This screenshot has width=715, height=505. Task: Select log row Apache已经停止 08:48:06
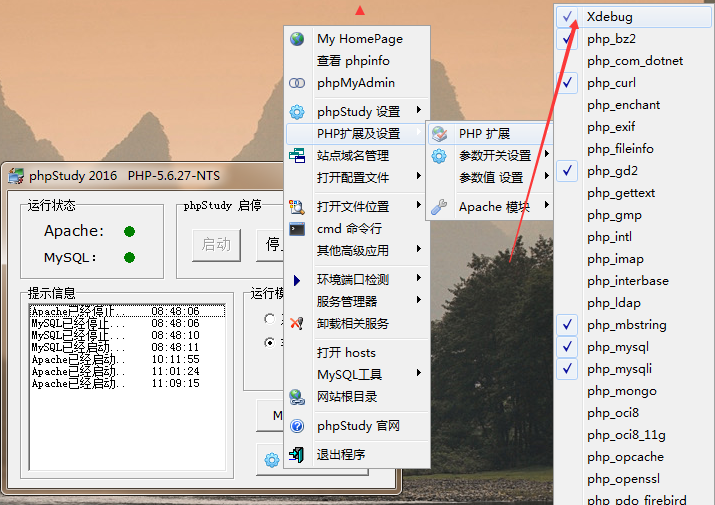[x=127, y=311]
